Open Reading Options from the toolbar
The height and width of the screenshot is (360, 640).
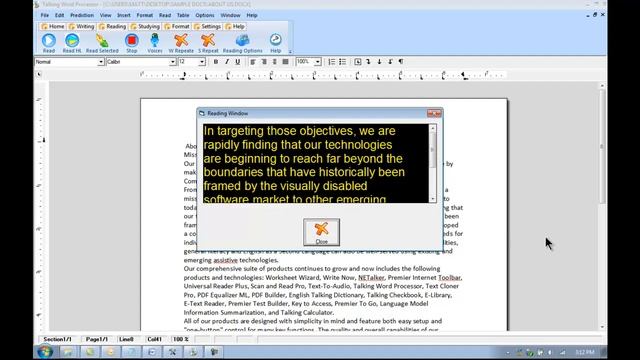click(242, 43)
